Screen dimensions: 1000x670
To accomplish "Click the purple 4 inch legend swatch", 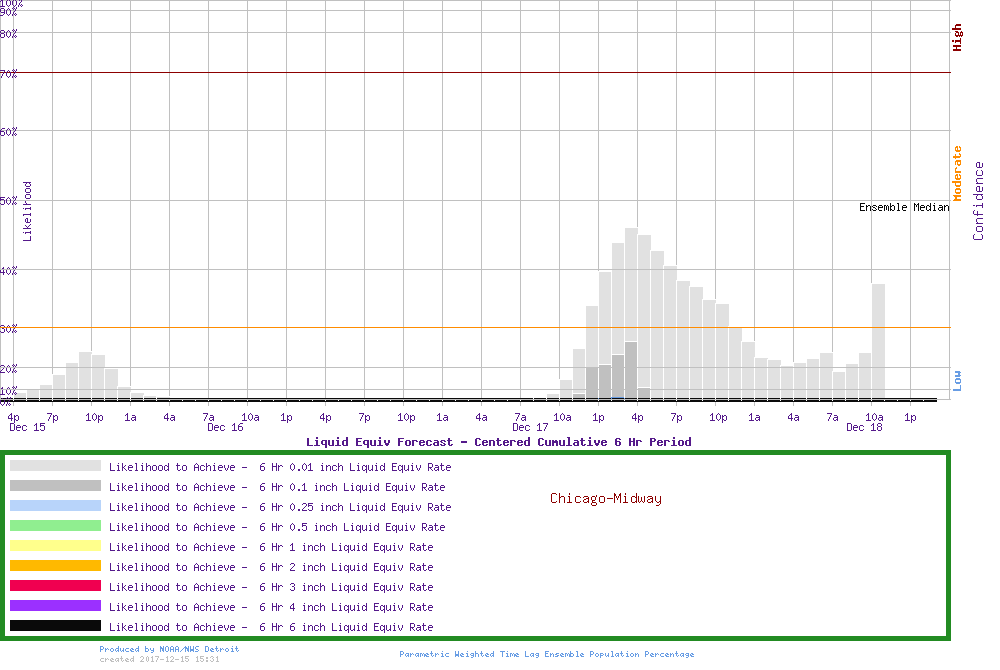I will click(55, 606).
